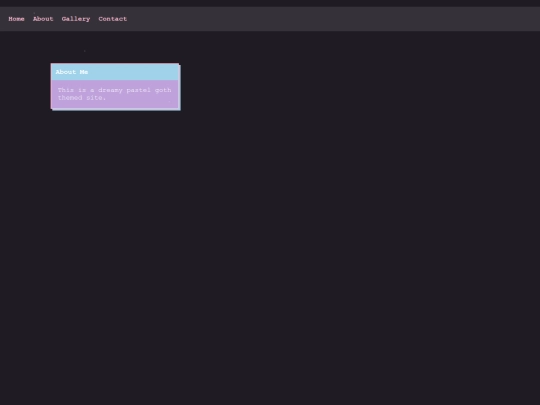540x405 pixels.
Task: Click the text 'This is a dreamy pastel goth'
Action: pos(114,90)
